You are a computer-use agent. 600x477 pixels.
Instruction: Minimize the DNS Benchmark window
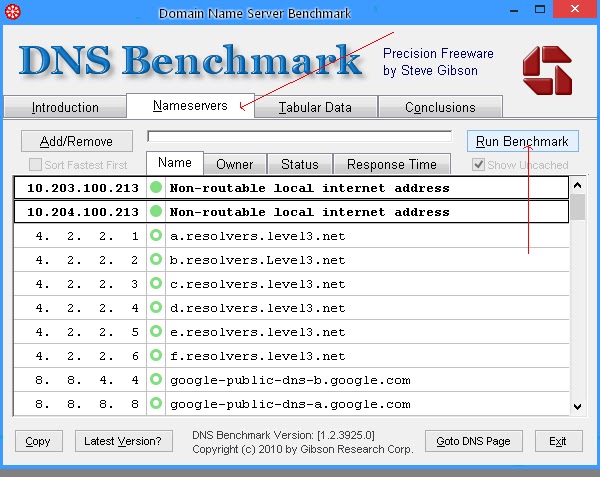(514, 10)
